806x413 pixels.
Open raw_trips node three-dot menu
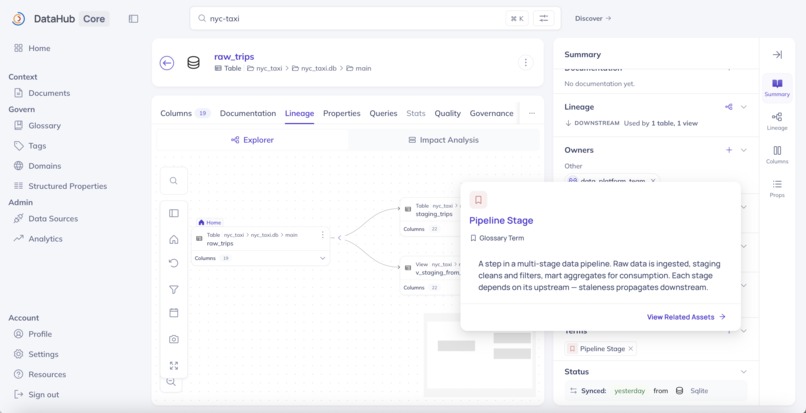[322, 235]
